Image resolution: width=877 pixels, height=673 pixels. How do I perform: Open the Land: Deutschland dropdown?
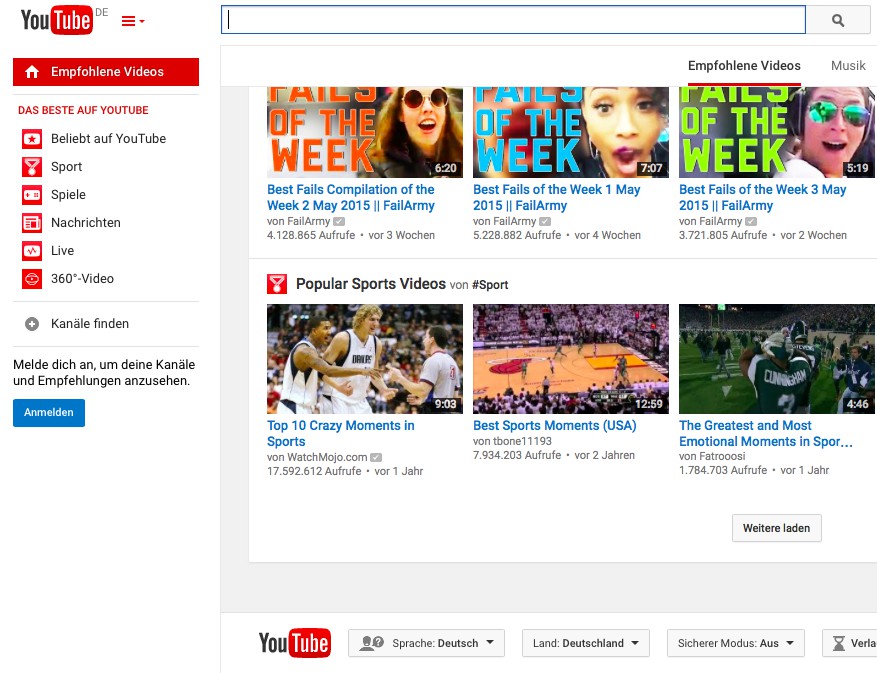pos(585,643)
